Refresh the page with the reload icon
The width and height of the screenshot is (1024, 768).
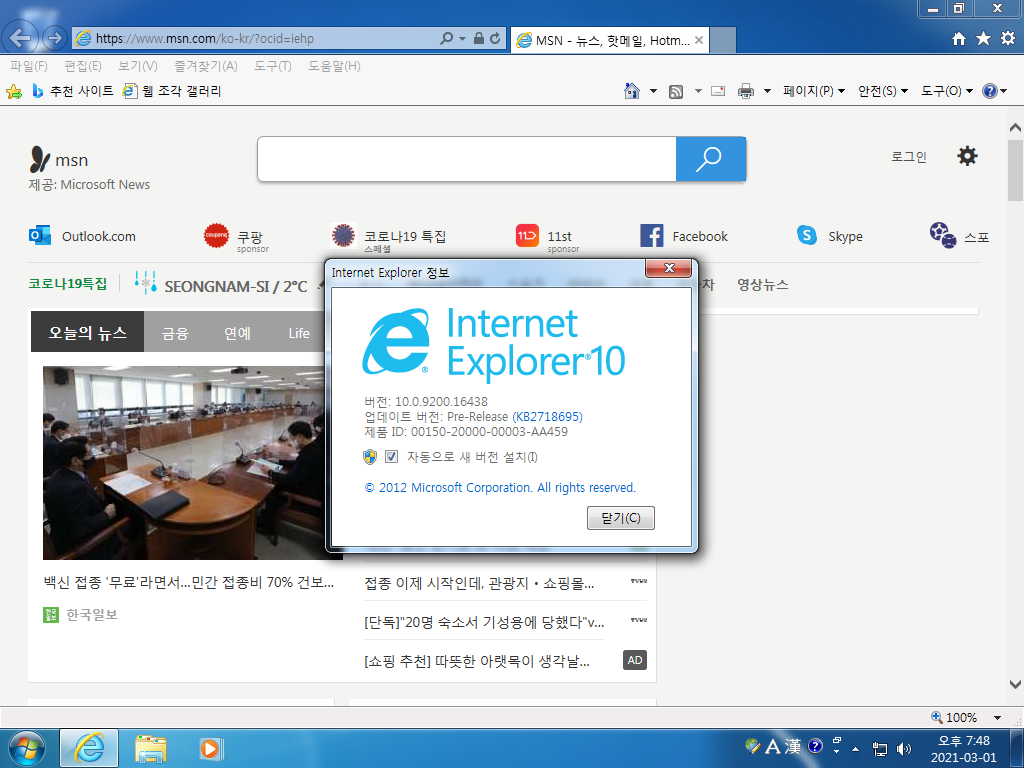[x=495, y=39]
